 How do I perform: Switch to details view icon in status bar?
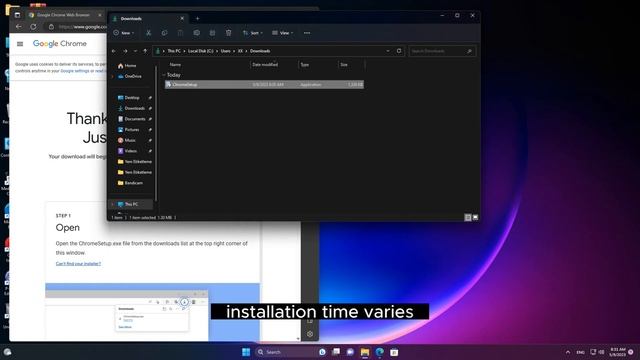point(468,218)
